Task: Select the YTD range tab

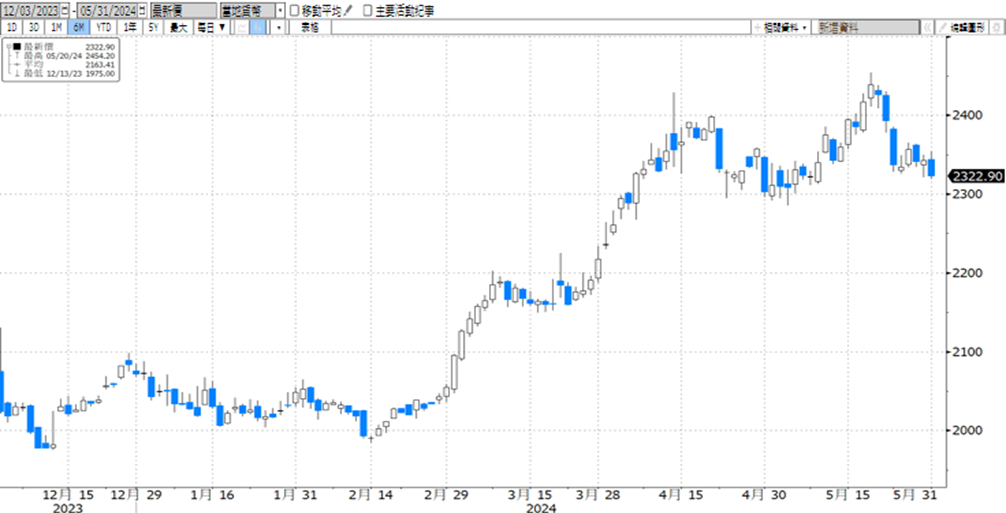Action: [103, 28]
